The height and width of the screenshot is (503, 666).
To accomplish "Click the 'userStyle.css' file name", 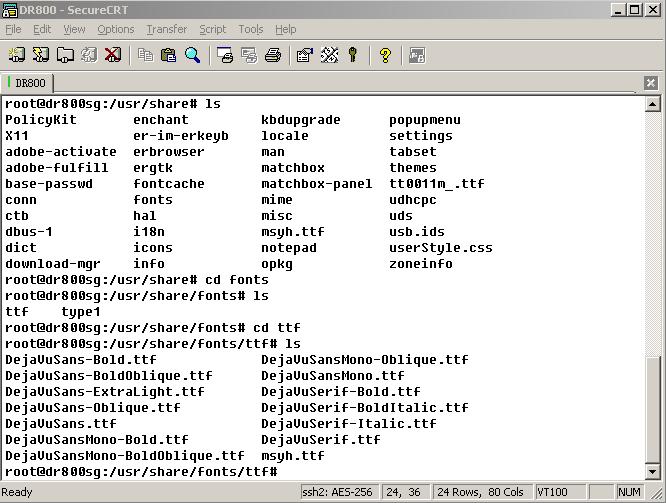I will pyautogui.click(x=440, y=248).
